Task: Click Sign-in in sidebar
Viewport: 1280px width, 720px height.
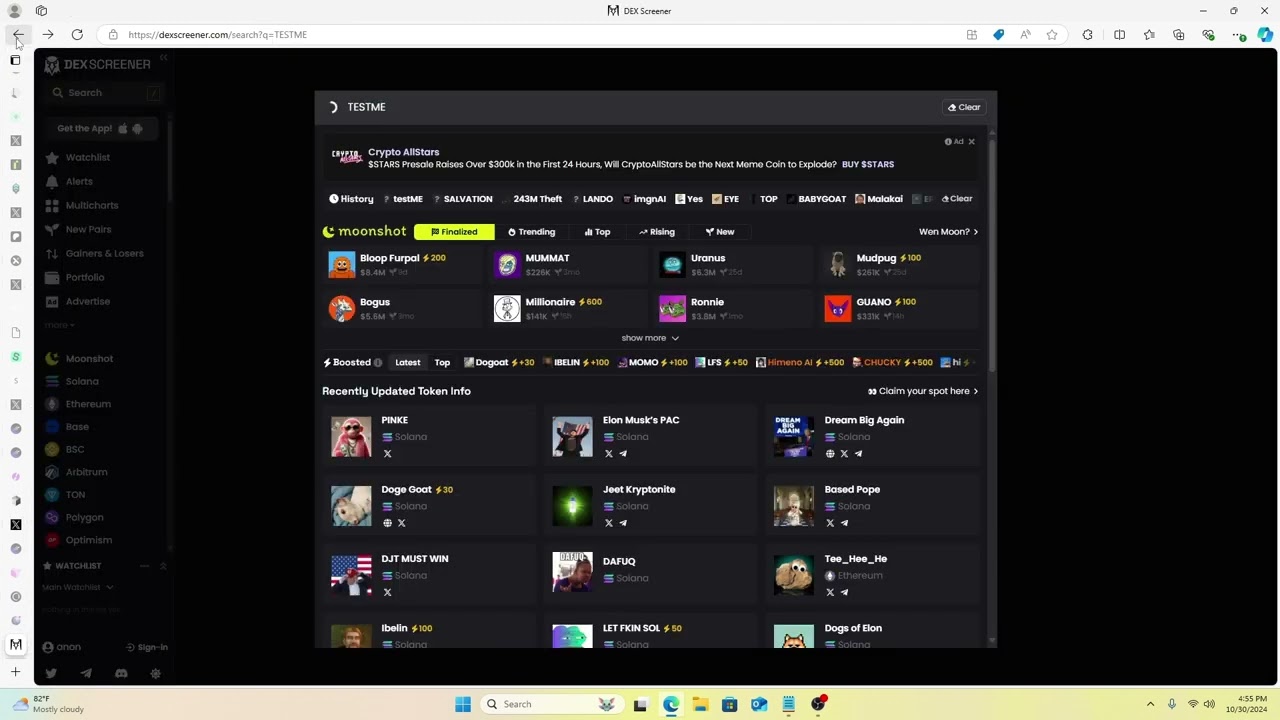Action: coord(147,647)
